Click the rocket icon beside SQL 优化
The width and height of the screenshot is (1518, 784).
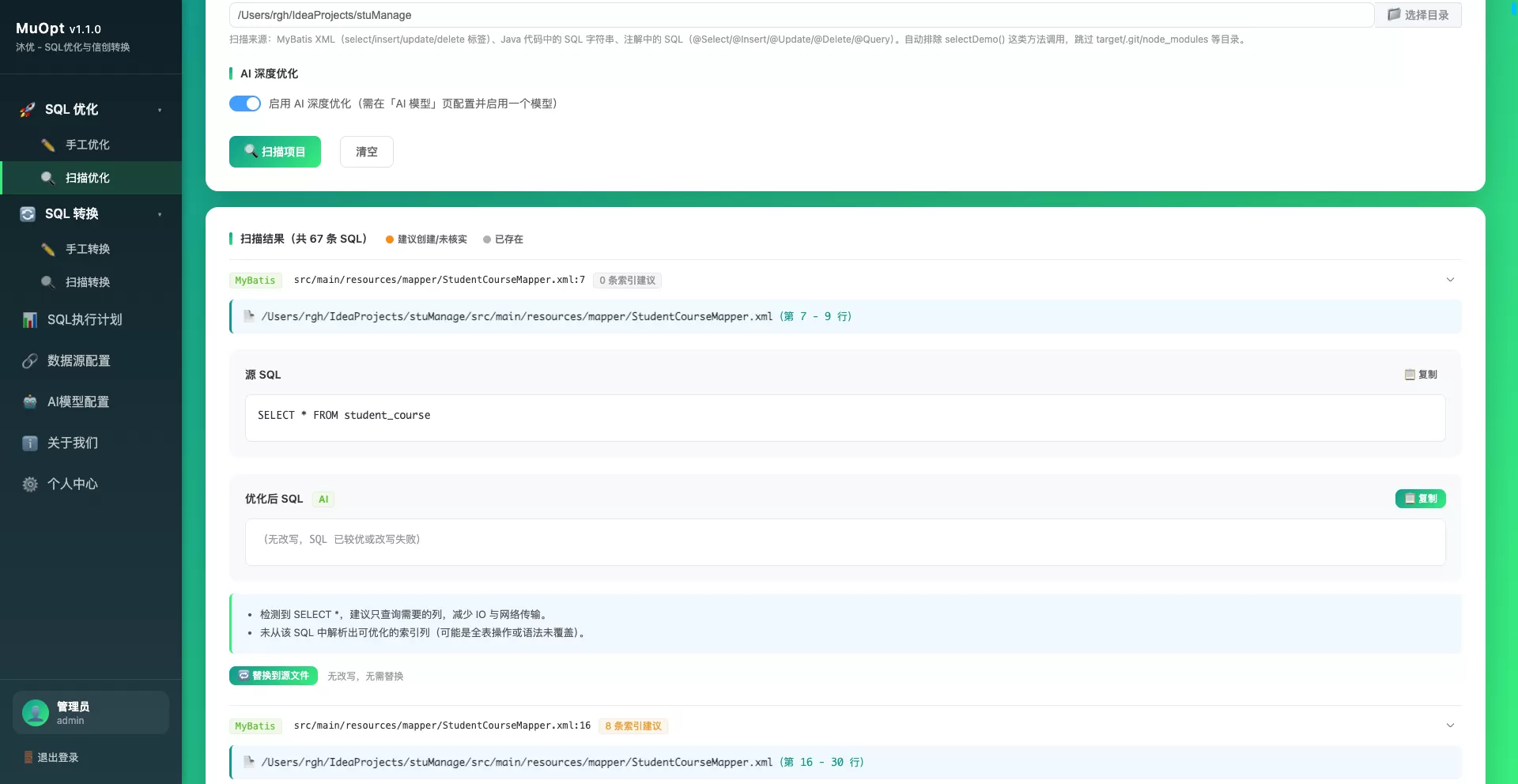click(x=28, y=110)
